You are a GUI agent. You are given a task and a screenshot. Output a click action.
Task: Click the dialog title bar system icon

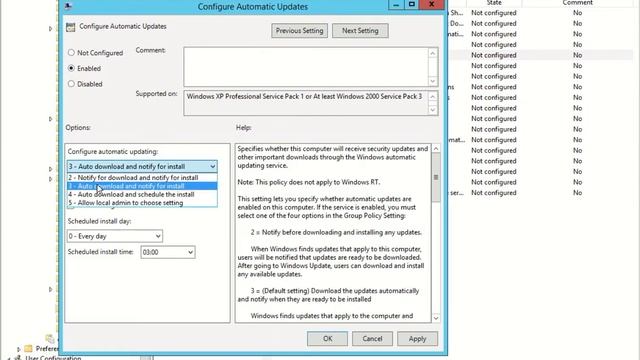point(68,6)
